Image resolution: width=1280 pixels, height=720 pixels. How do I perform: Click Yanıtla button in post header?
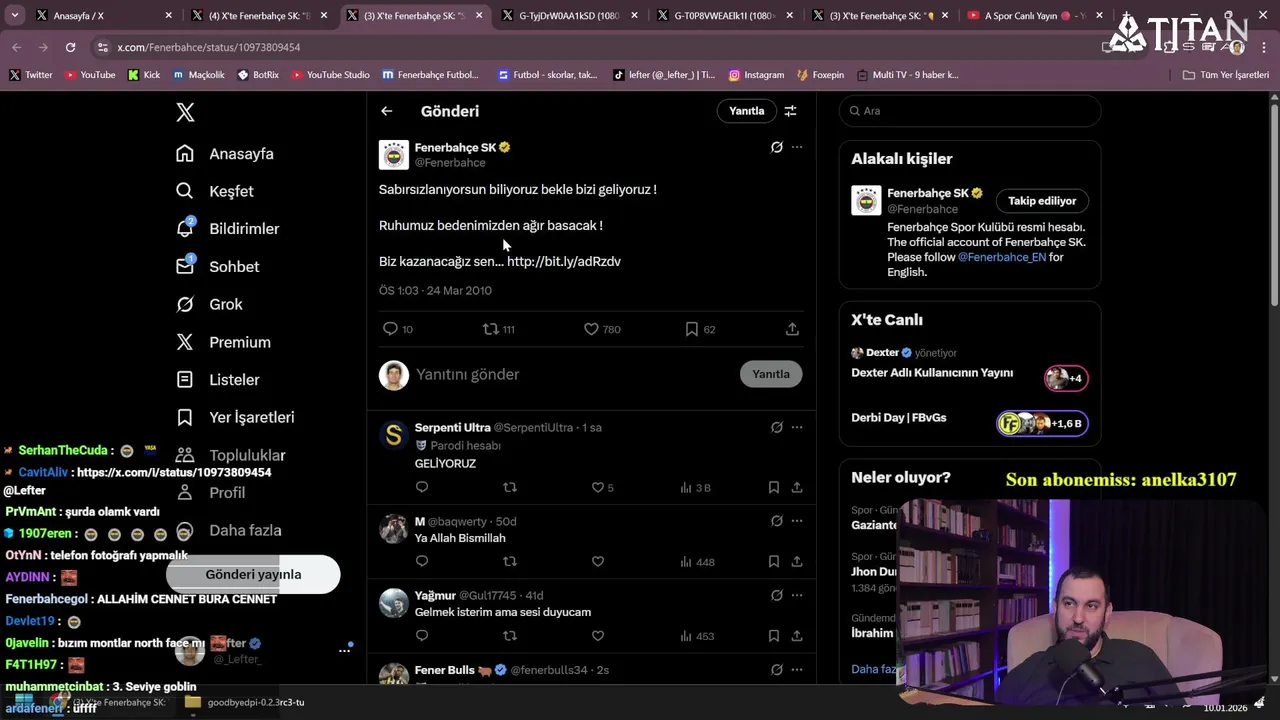(x=746, y=111)
